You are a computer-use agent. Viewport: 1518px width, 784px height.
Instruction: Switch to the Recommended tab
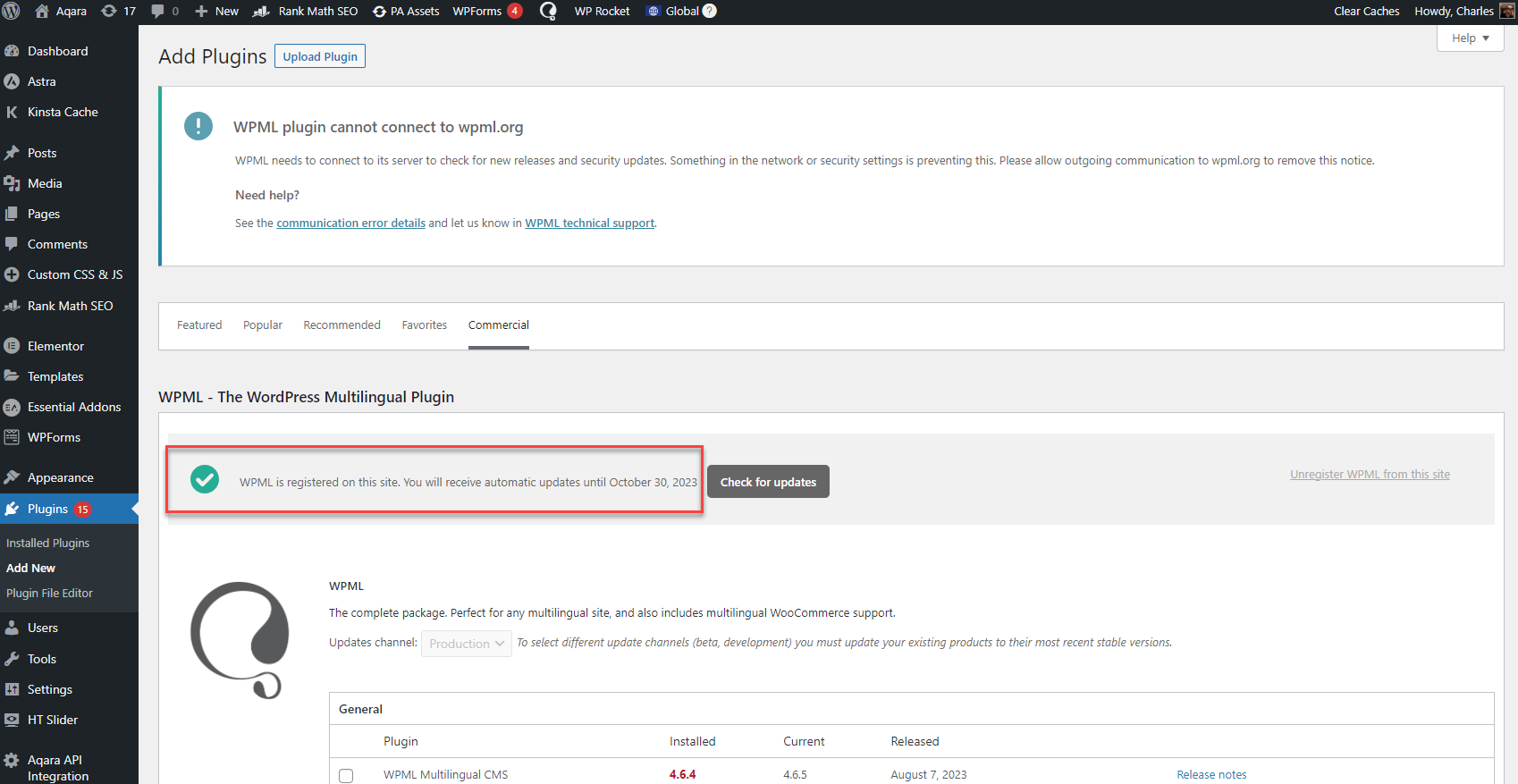(x=342, y=325)
